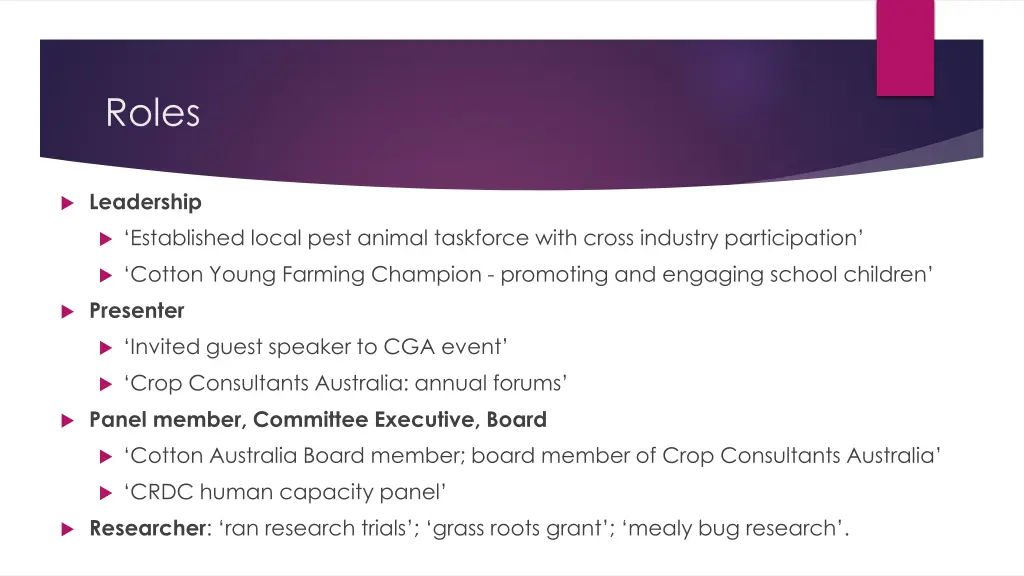This screenshot has height=576, width=1024.
Task: Click the arrow bullet beside Researcher
Action: tap(67, 529)
